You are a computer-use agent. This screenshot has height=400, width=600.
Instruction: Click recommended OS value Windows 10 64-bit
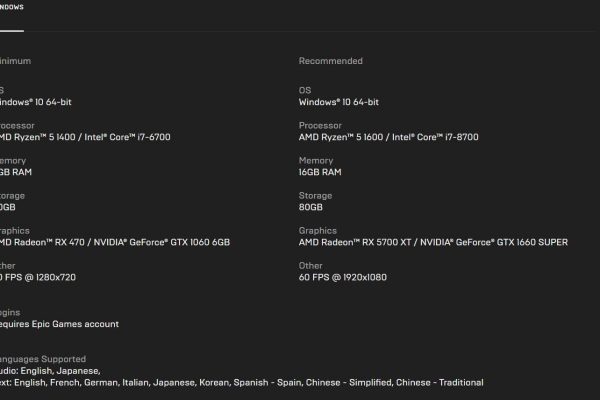[339, 102]
